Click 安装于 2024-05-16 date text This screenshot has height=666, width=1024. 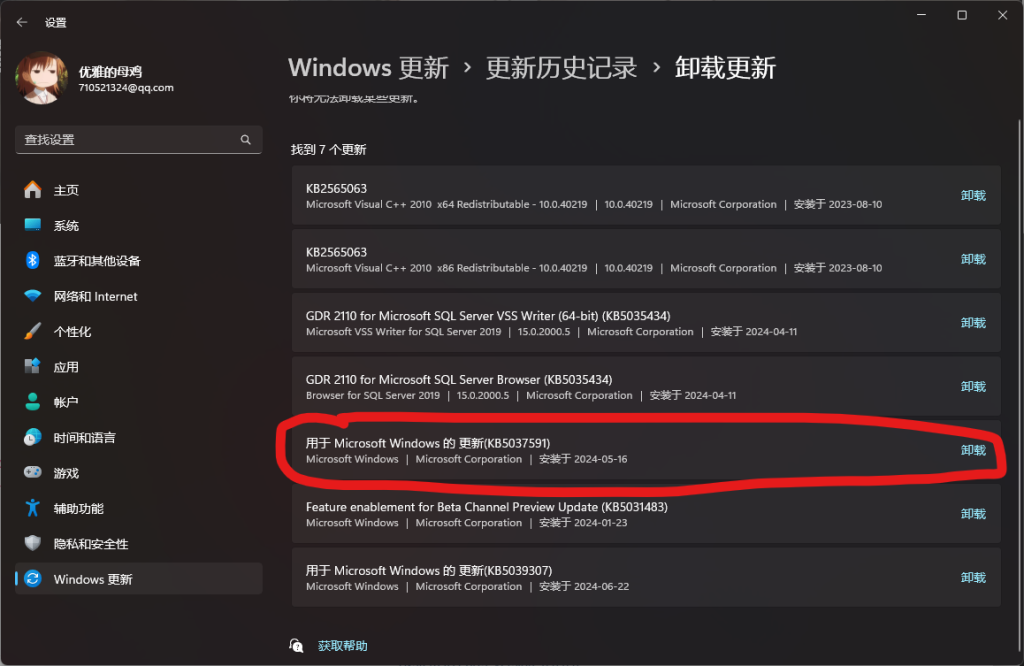[583, 459]
